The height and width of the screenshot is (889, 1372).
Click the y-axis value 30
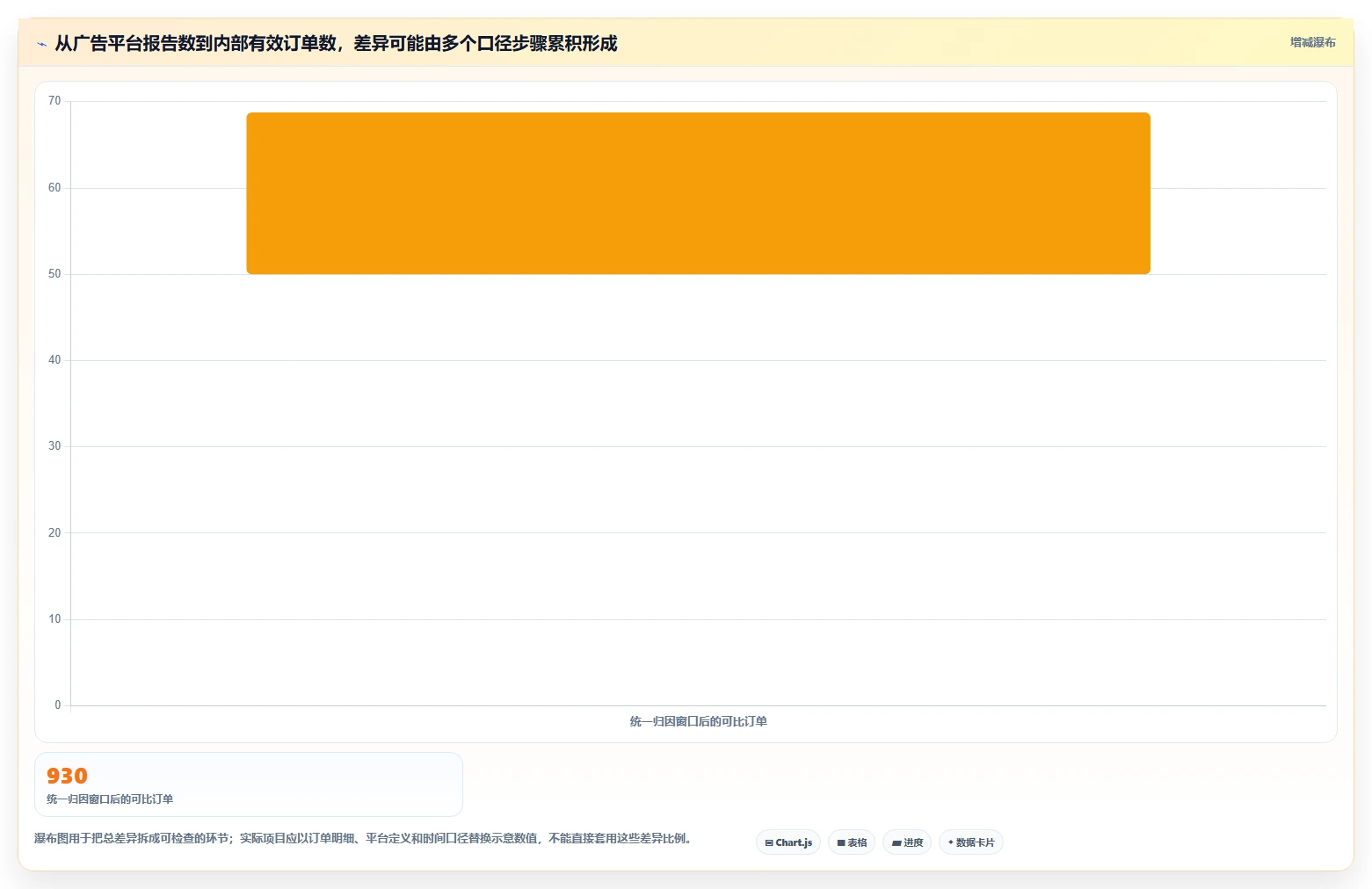tap(54, 446)
